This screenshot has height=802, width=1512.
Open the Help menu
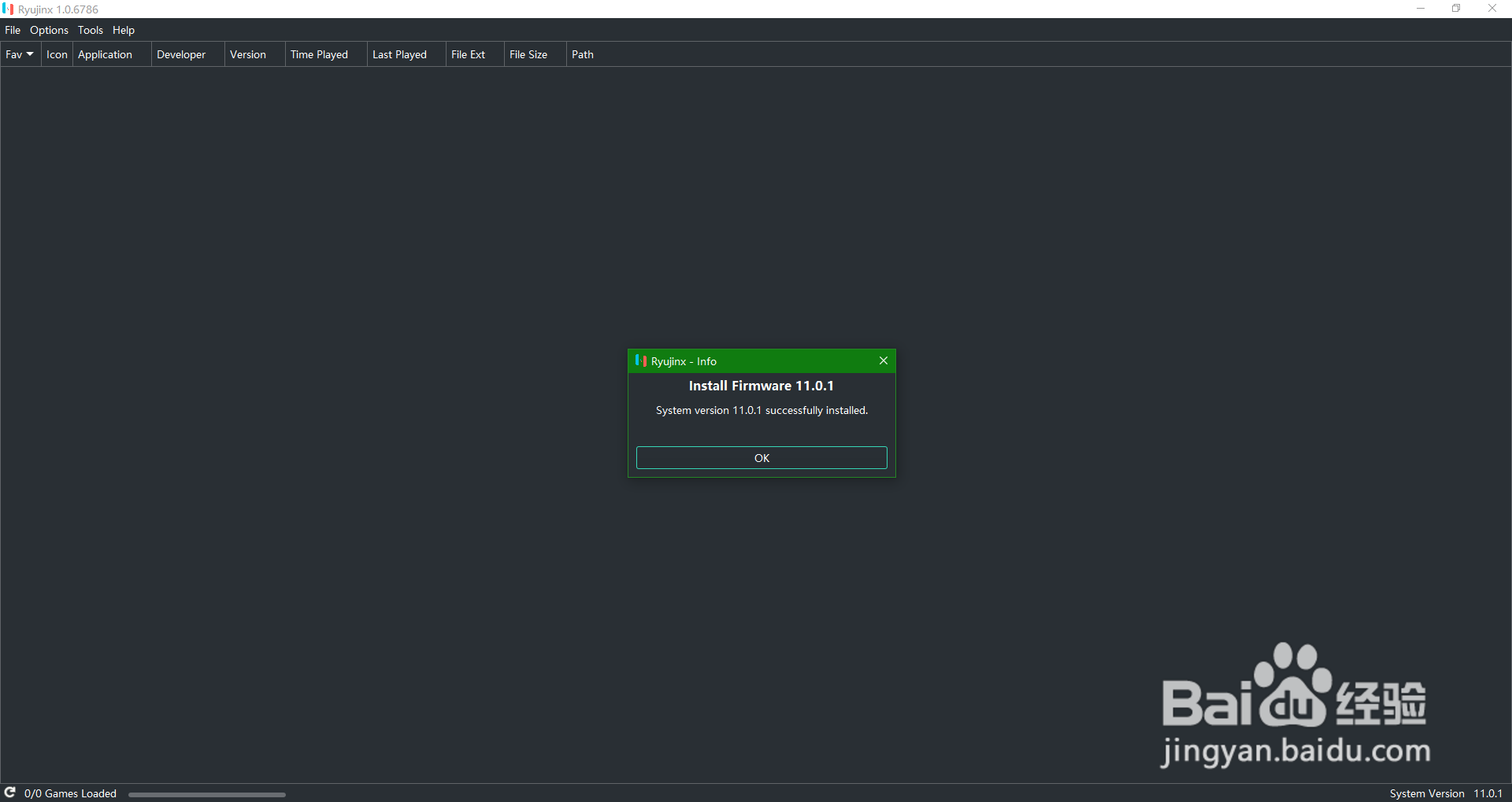coord(124,30)
